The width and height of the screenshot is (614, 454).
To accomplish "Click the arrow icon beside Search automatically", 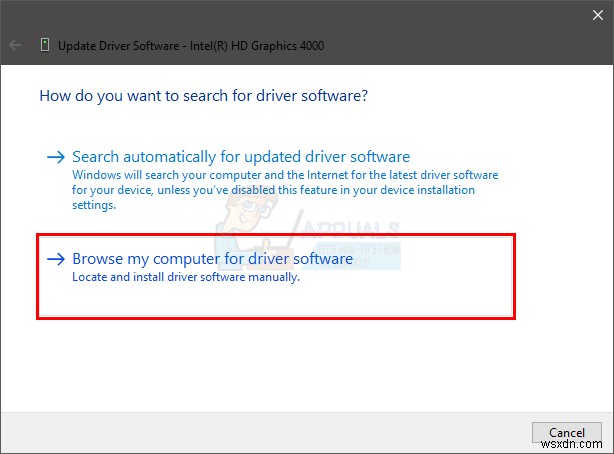I will click(x=56, y=157).
